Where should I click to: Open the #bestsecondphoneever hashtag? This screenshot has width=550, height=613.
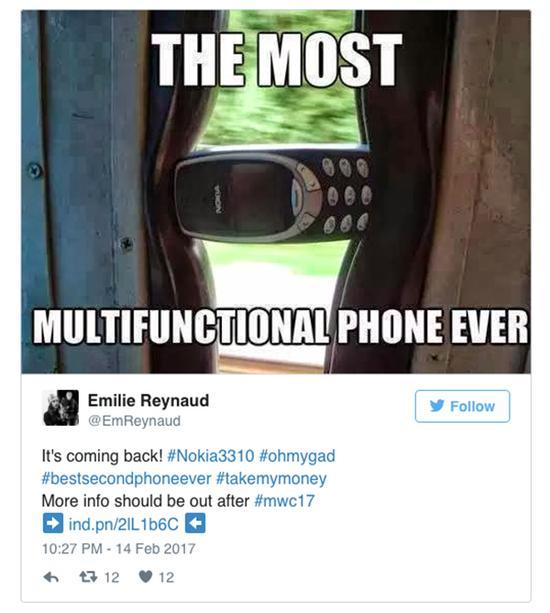[126, 479]
